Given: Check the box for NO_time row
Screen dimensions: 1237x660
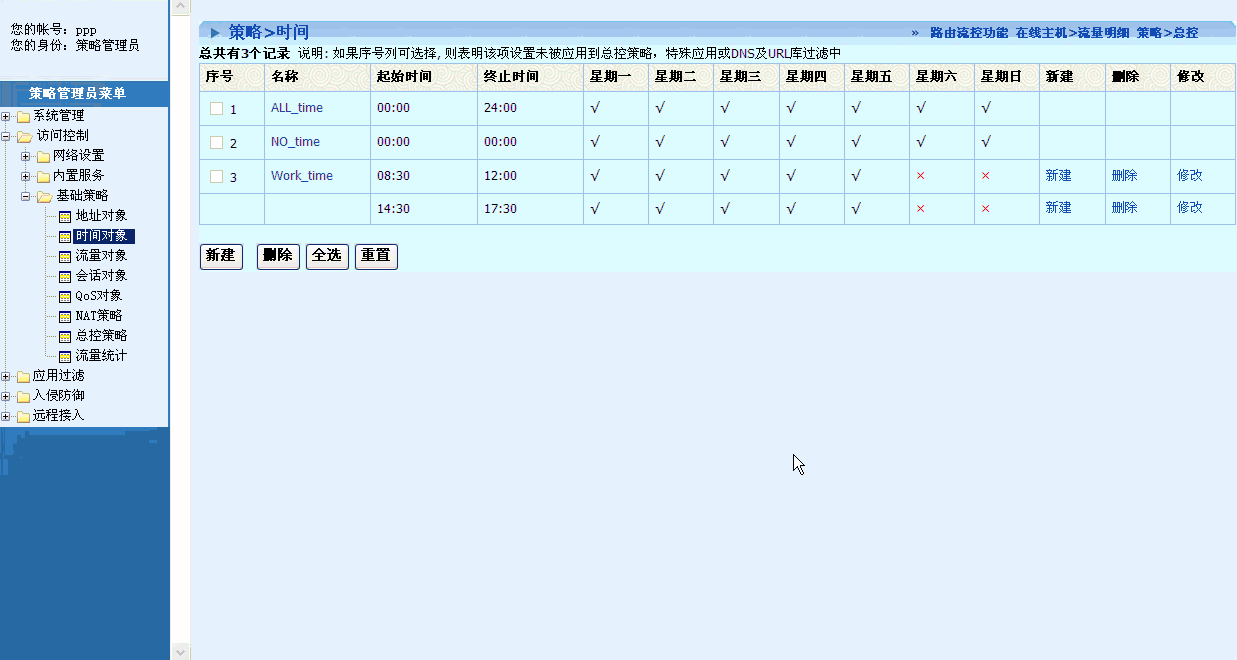Looking at the screenshot, I should (x=216, y=142).
